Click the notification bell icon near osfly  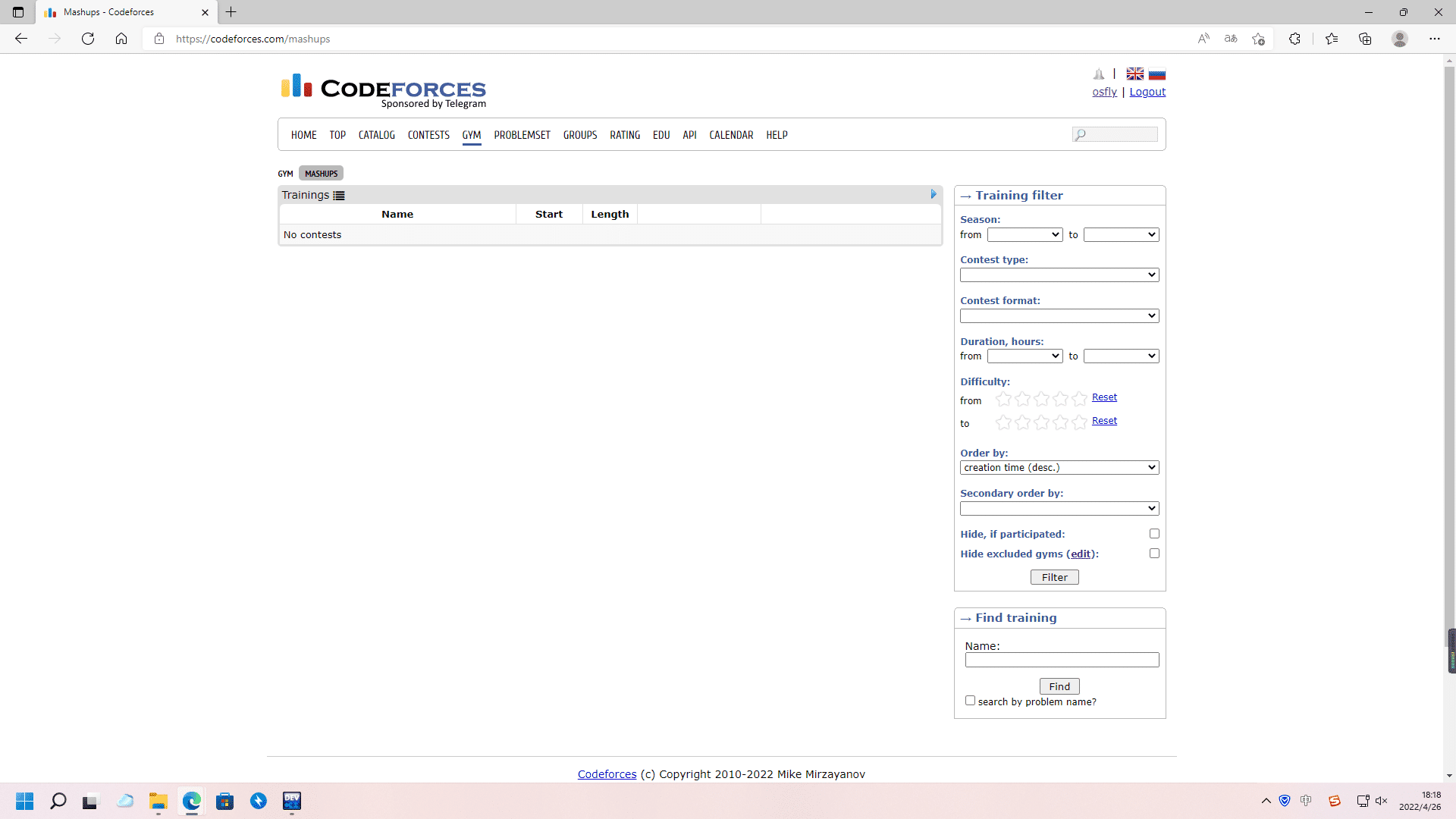(1099, 74)
